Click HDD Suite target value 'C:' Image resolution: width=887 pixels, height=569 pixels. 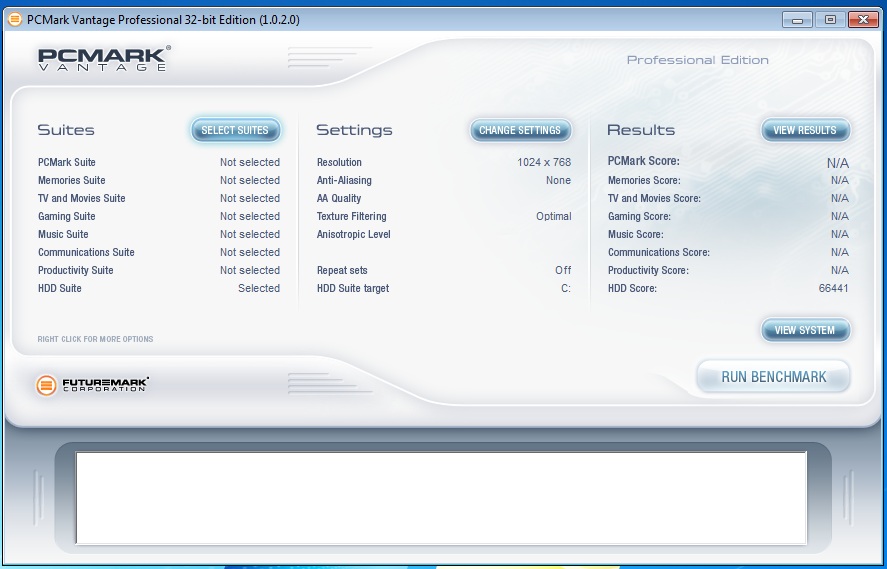(x=566, y=288)
